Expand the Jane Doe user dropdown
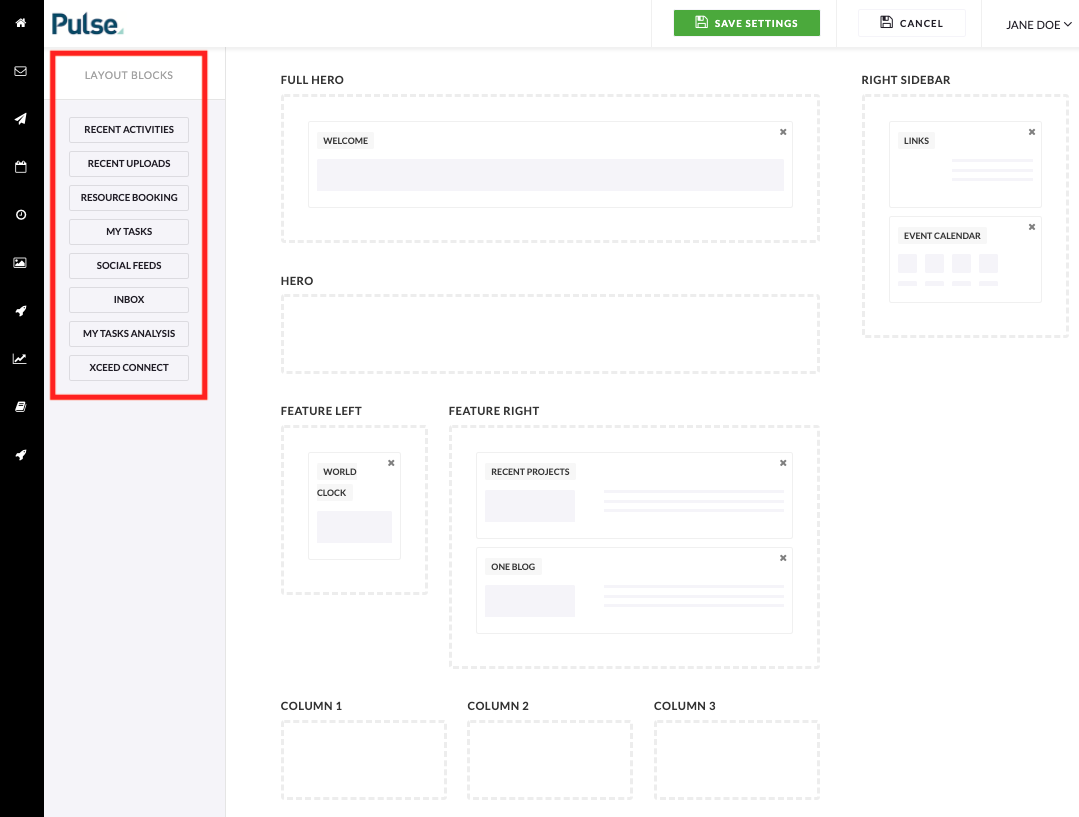The height and width of the screenshot is (817, 1079). coord(1038,25)
